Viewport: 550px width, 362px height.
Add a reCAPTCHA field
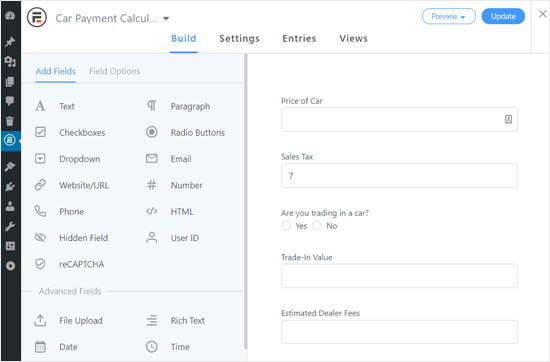[x=69, y=264]
